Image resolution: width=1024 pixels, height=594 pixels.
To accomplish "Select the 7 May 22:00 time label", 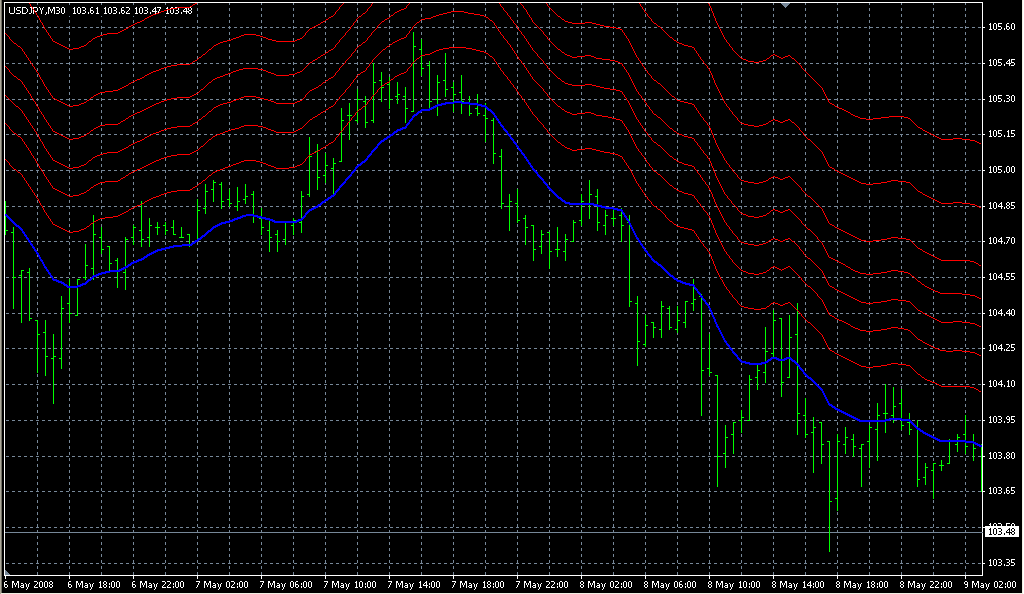I will [543, 584].
